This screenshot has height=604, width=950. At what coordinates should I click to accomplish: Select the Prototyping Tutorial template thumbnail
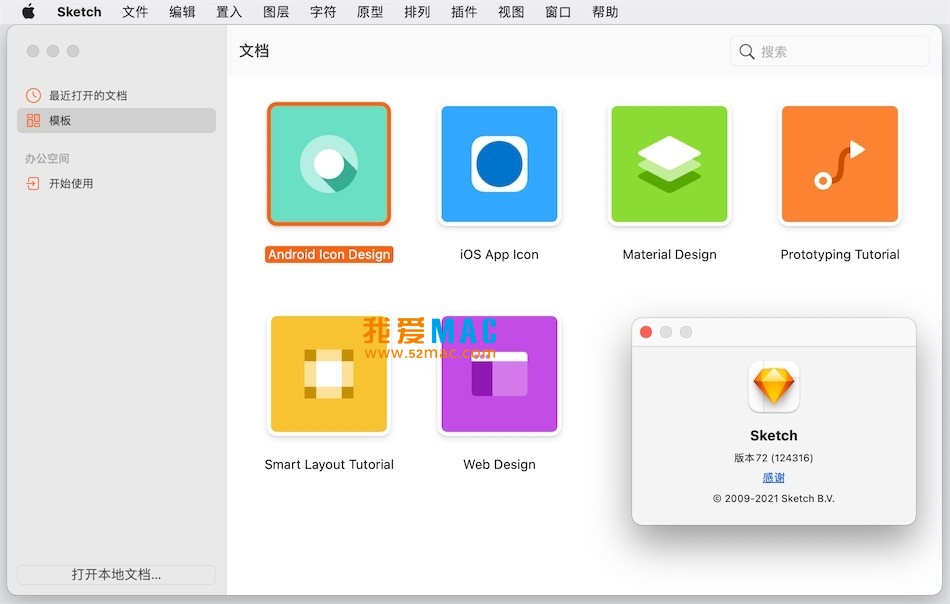pyautogui.click(x=840, y=164)
